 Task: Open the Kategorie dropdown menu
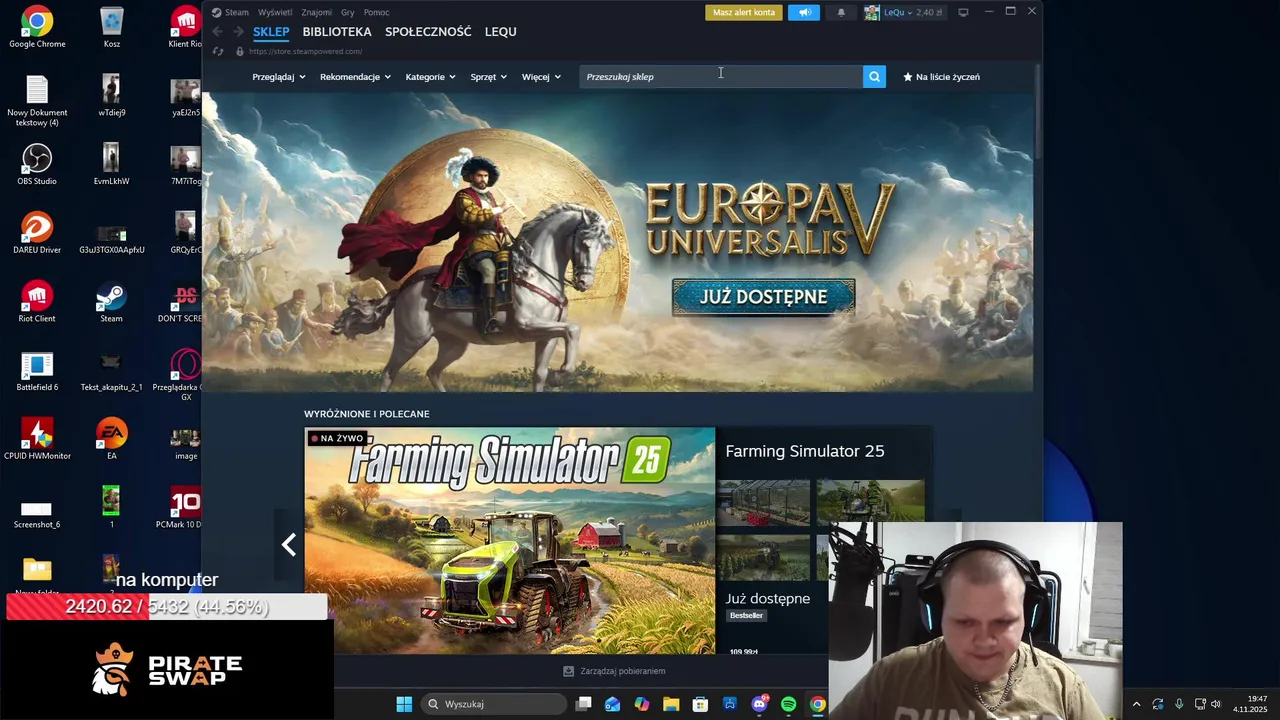click(430, 76)
